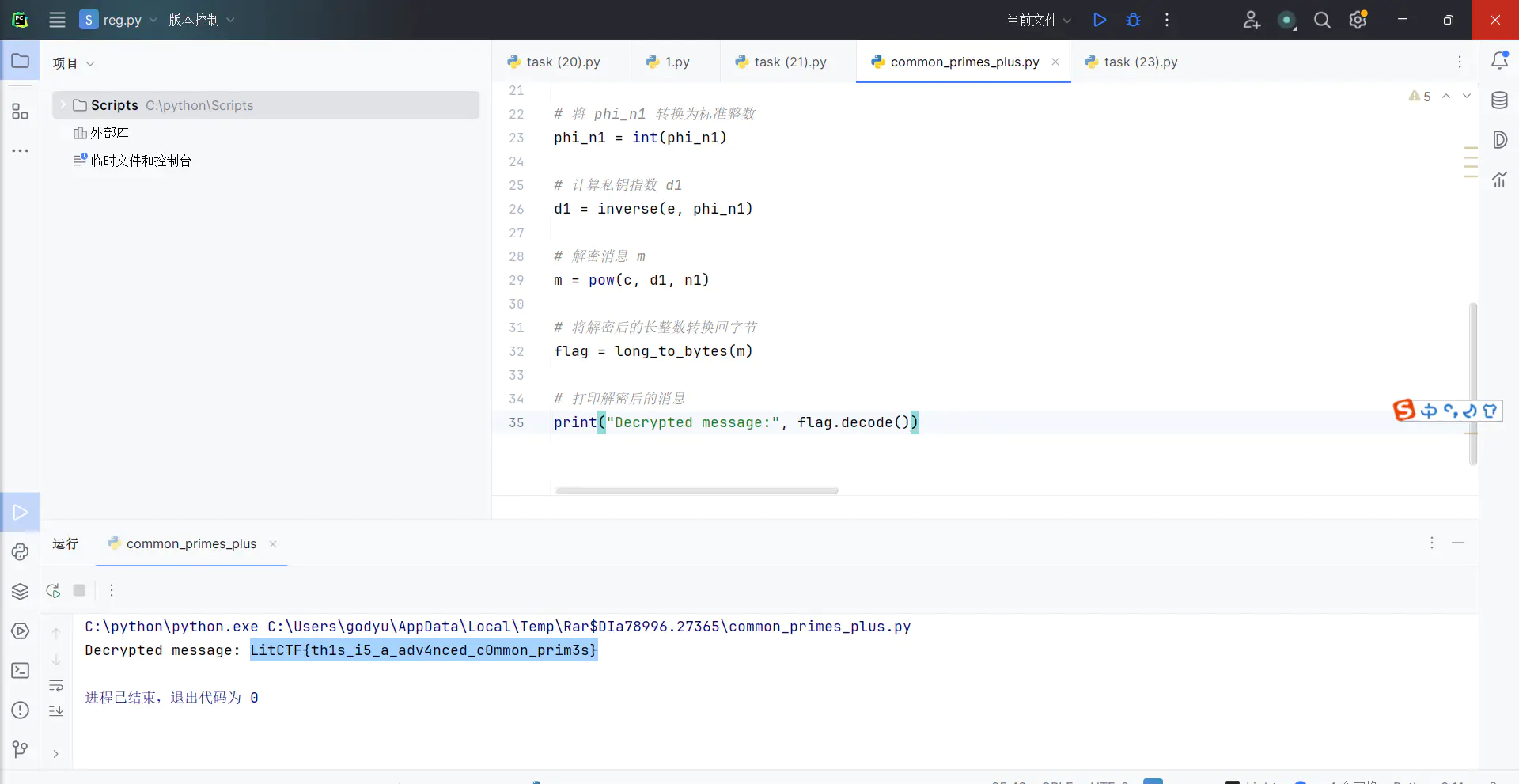Select the Scripts project folder

[x=266, y=105]
